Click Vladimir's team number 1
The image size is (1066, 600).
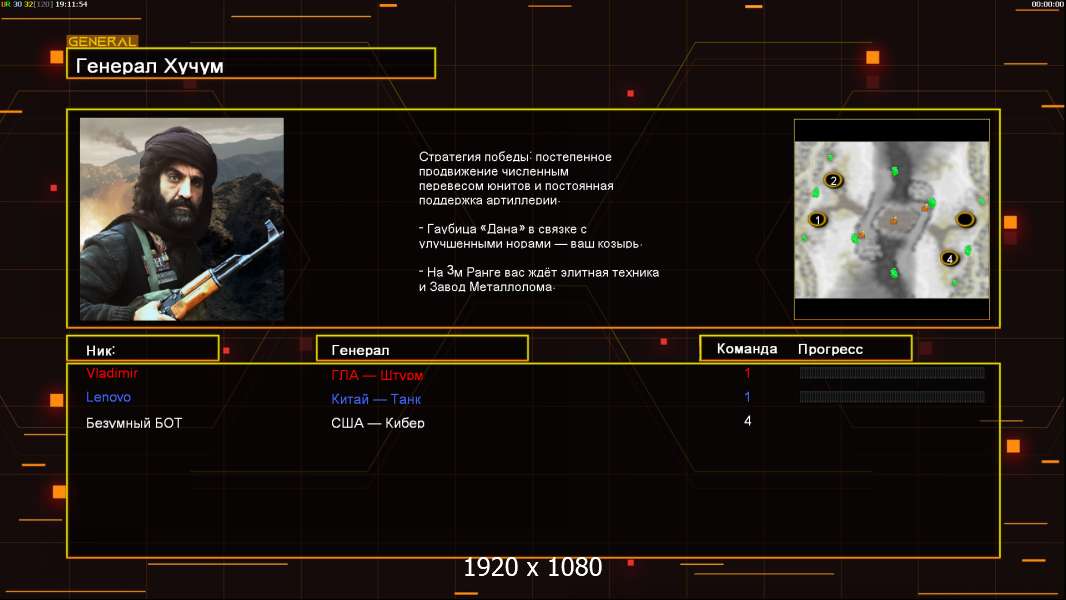747,373
